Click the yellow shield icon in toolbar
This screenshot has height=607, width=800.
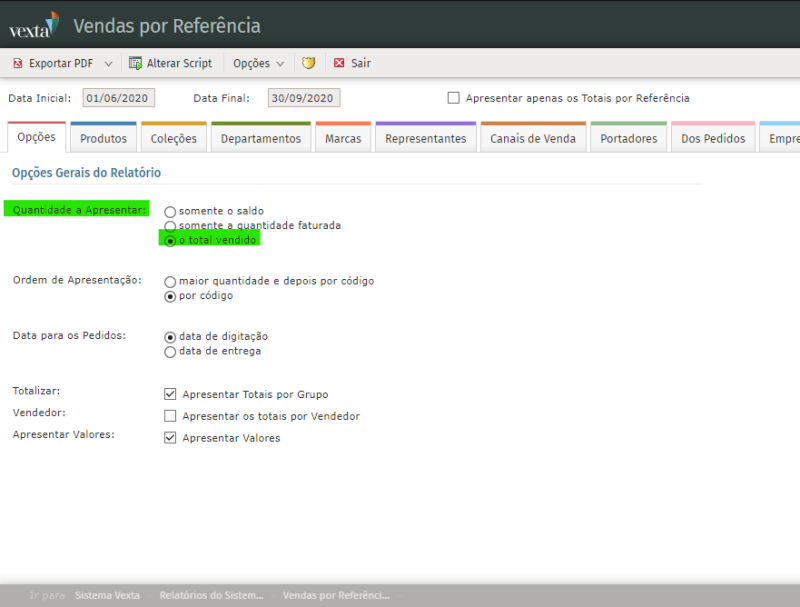coord(309,63)
